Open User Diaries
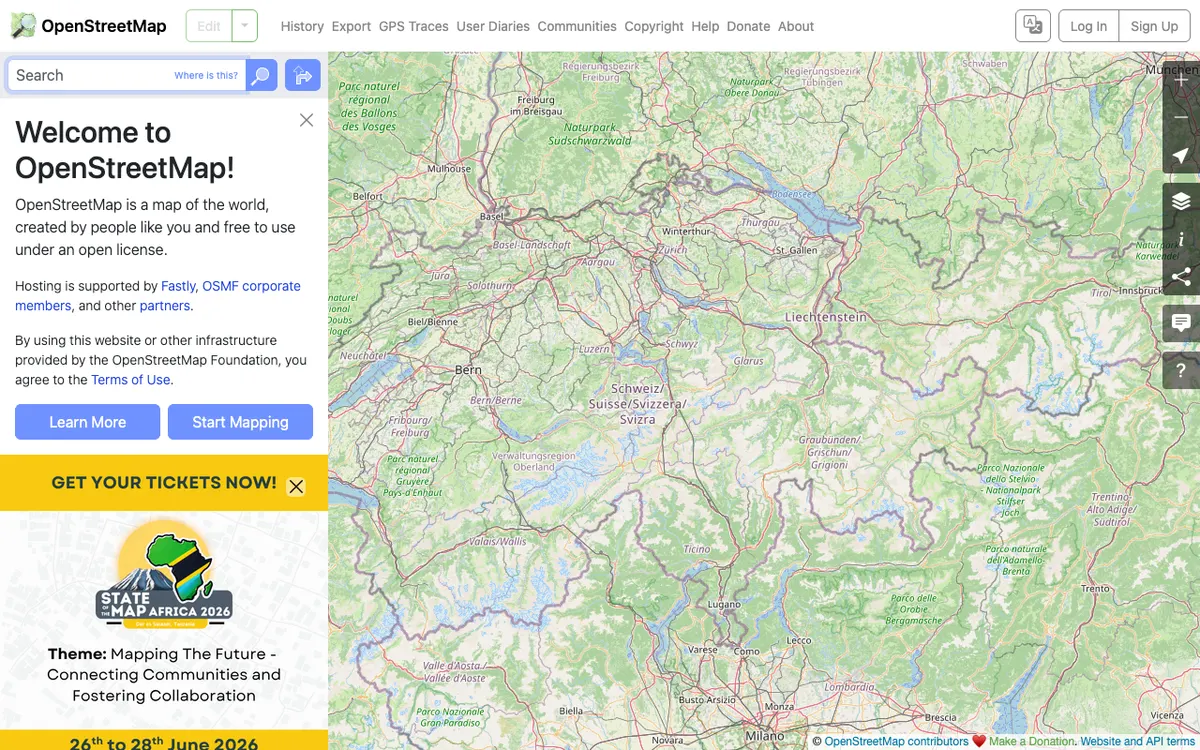The width and height of the screenshot is (1200, 750). (493, 26)
